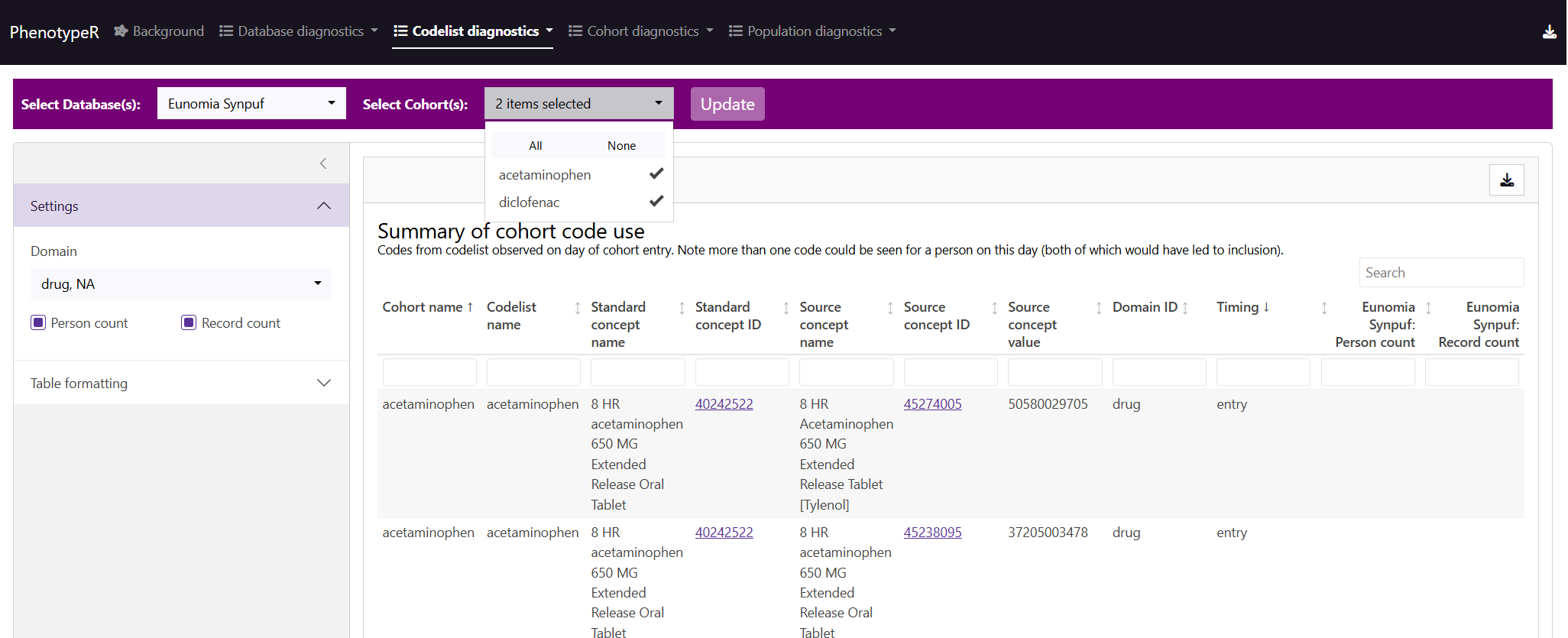This screenshot has height=638, width=1568.
Task: Open the Cohort diagnostics menu
Action: [641, 31]
